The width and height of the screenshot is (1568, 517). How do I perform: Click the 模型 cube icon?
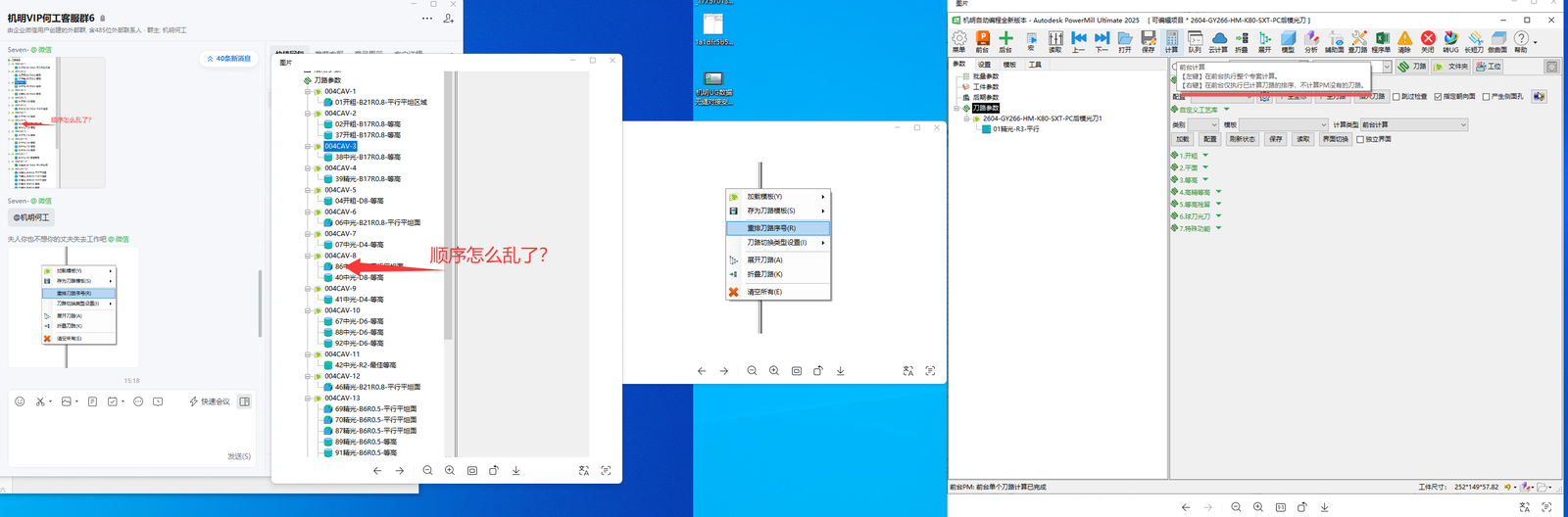tap(1288, 41)
